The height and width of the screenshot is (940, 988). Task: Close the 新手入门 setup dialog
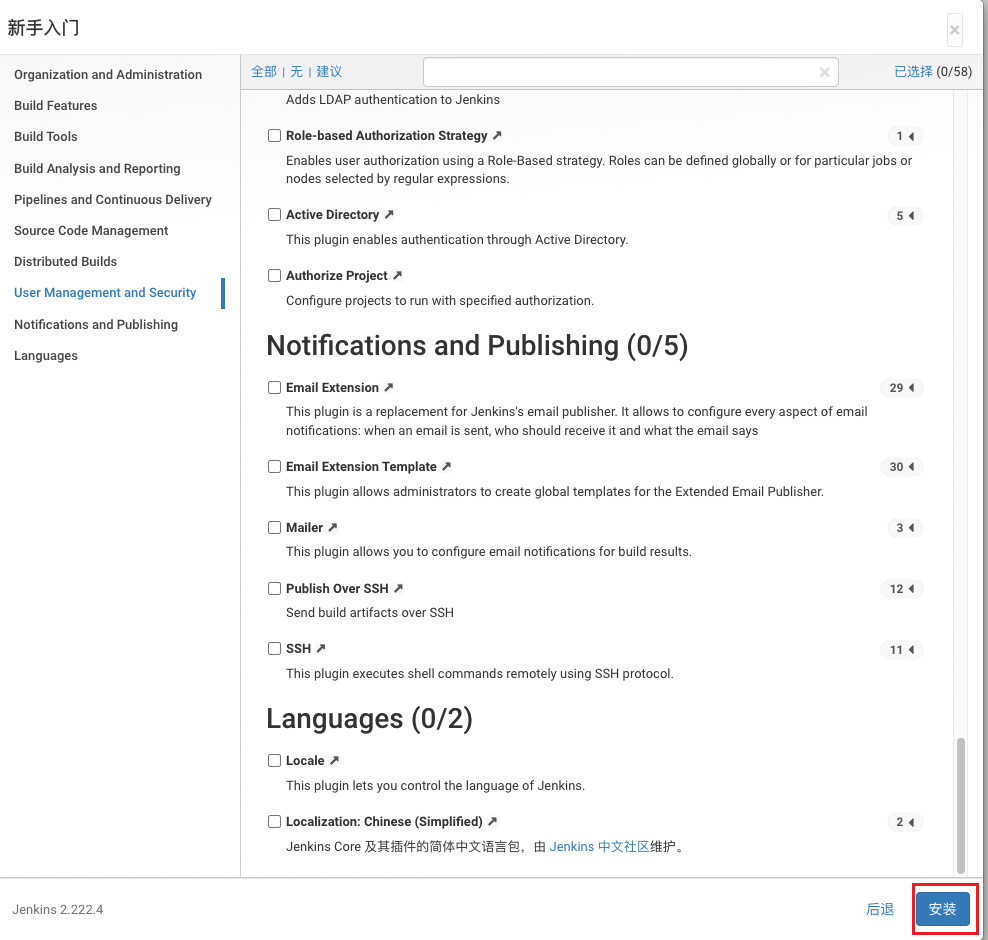(955, 30)
